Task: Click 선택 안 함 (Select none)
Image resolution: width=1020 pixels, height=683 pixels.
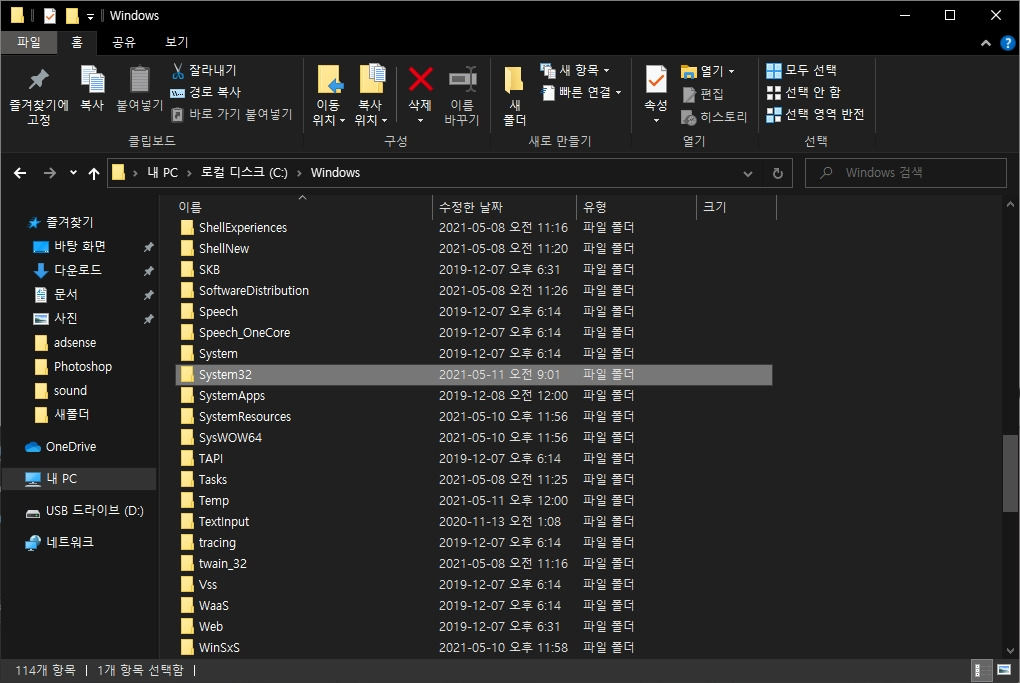Action: click(x=803, y=92)
